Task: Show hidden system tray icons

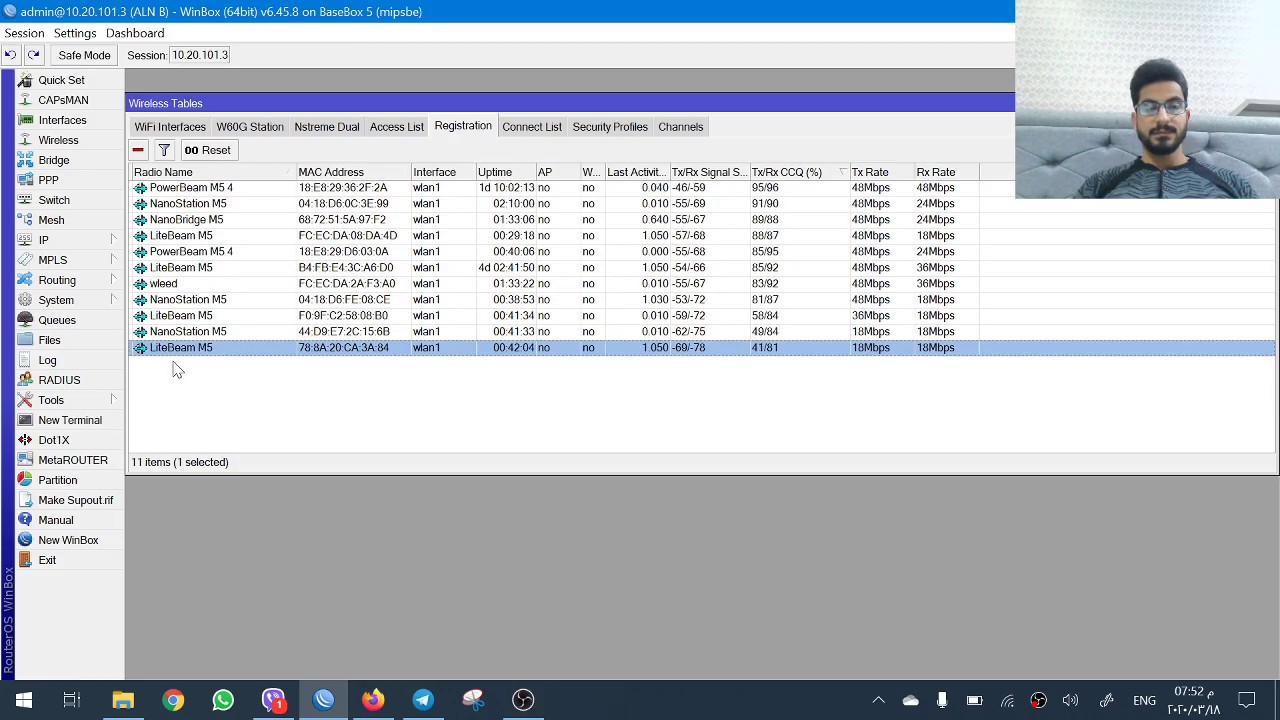Action: 878,700
